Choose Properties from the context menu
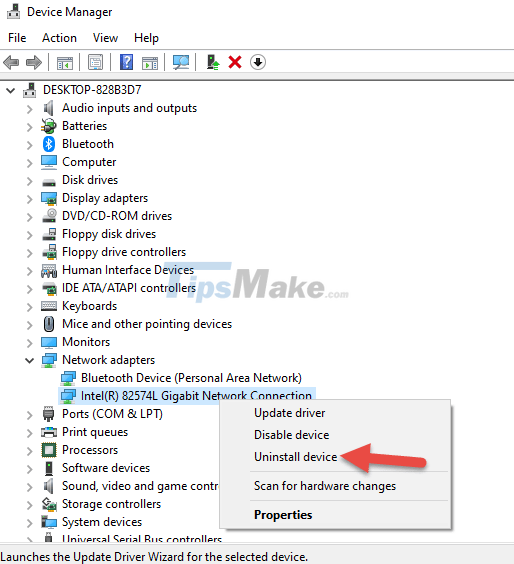Screen dimensions: 514x564 pyautogui.click(x=335, y=515)
